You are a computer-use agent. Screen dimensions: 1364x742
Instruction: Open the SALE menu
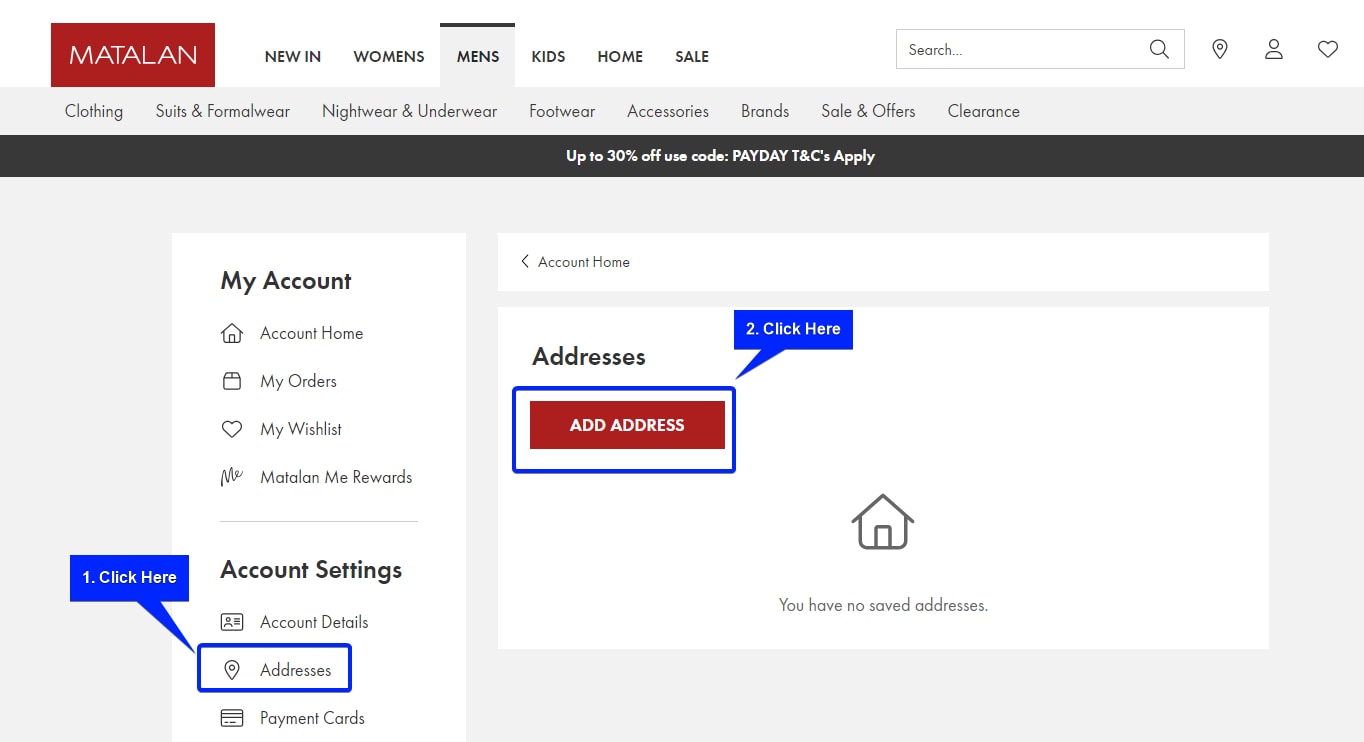click(x=692, y=57)
